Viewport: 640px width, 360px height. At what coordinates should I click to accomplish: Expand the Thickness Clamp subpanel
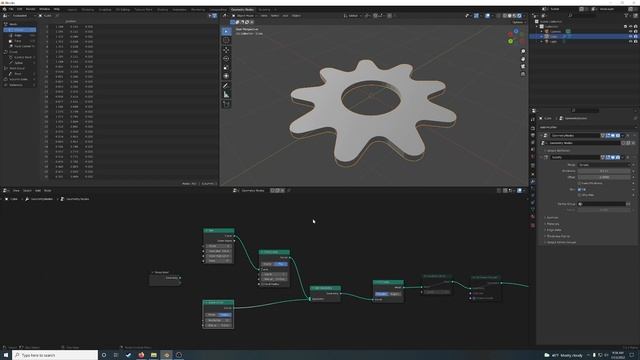558,236
